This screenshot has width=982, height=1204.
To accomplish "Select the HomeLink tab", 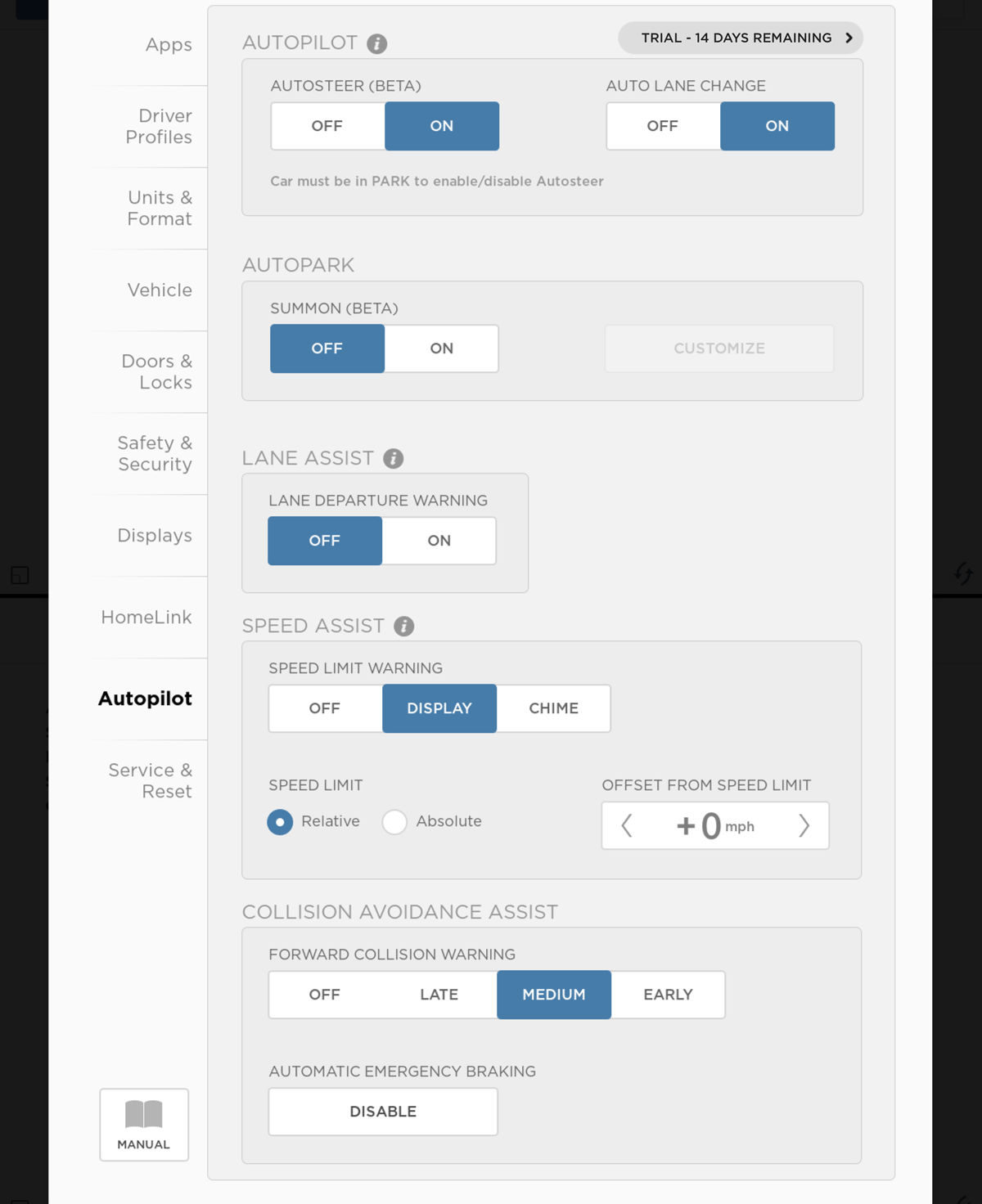I will [x=146, y=618].
